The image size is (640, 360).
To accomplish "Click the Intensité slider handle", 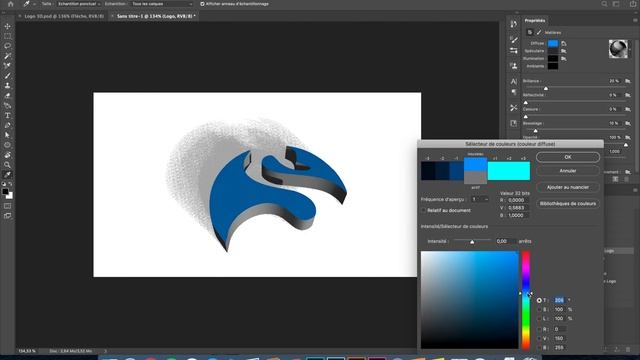I will [x=472, y=242].
